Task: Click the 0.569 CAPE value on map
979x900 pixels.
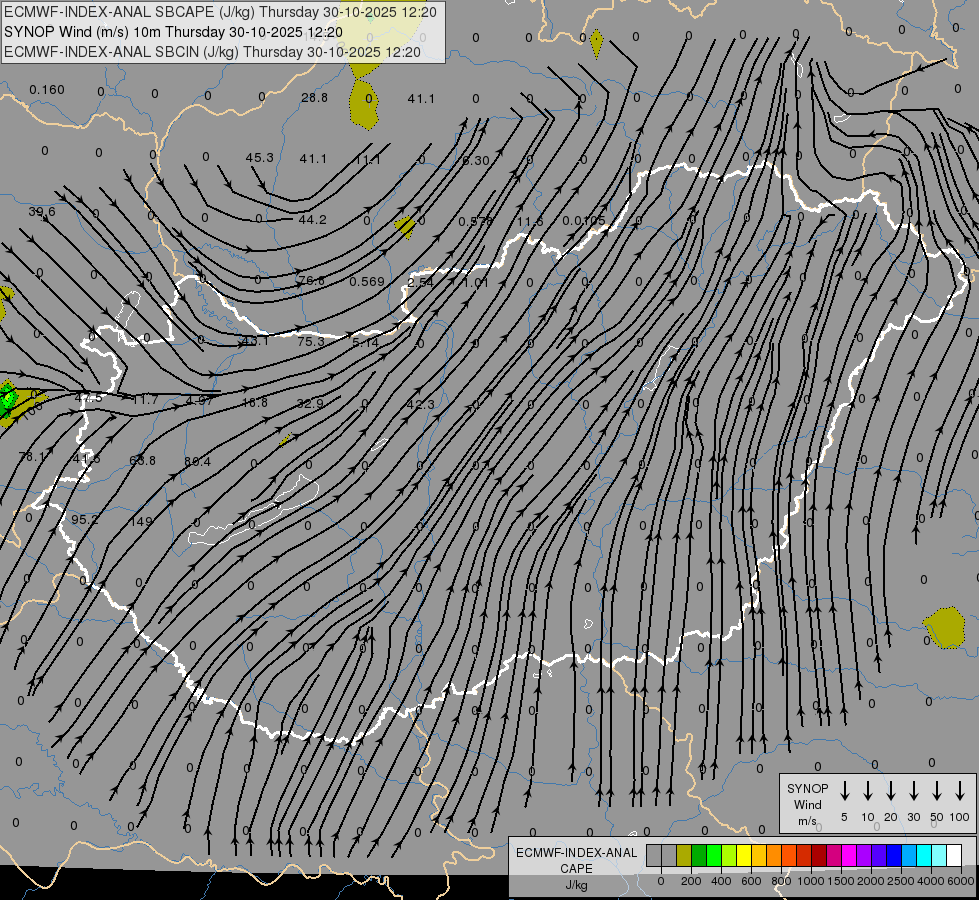Action: [367, 282]
